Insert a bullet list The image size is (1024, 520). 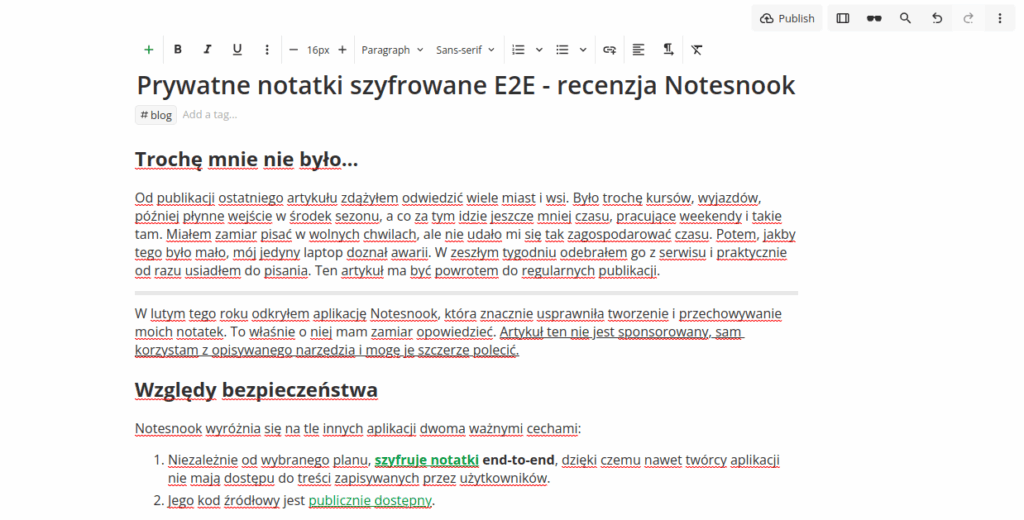pos(562,50)
